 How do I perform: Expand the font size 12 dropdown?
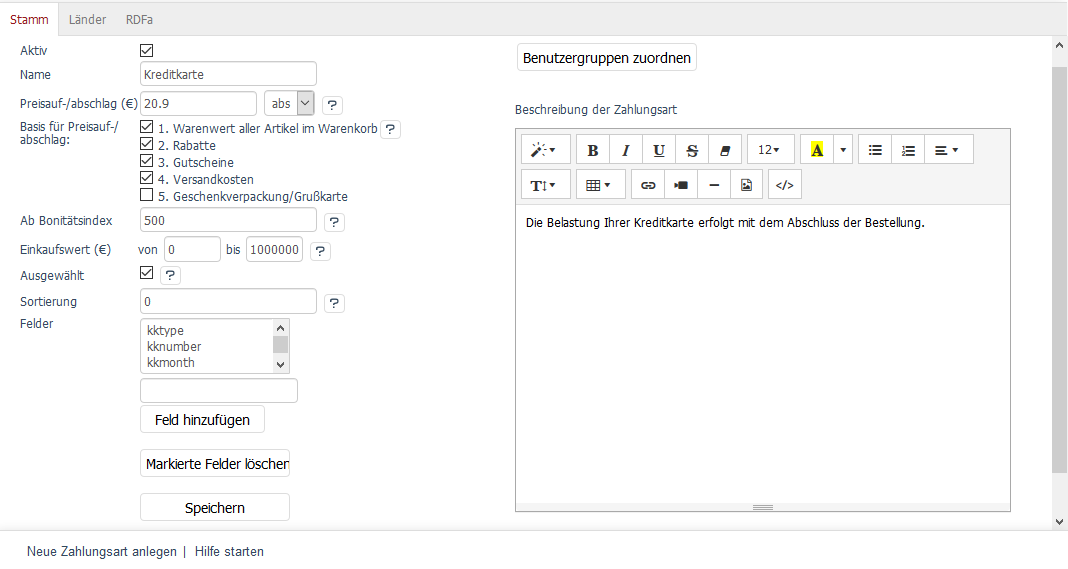click(770, 150)
